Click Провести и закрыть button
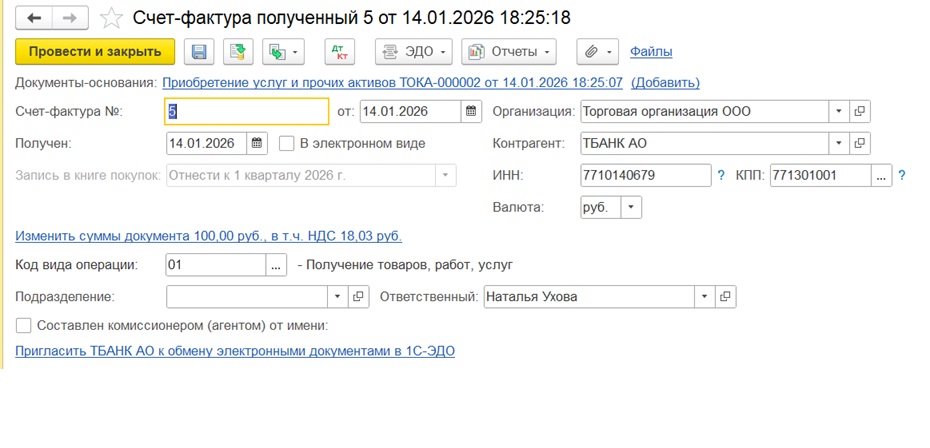 95,51
